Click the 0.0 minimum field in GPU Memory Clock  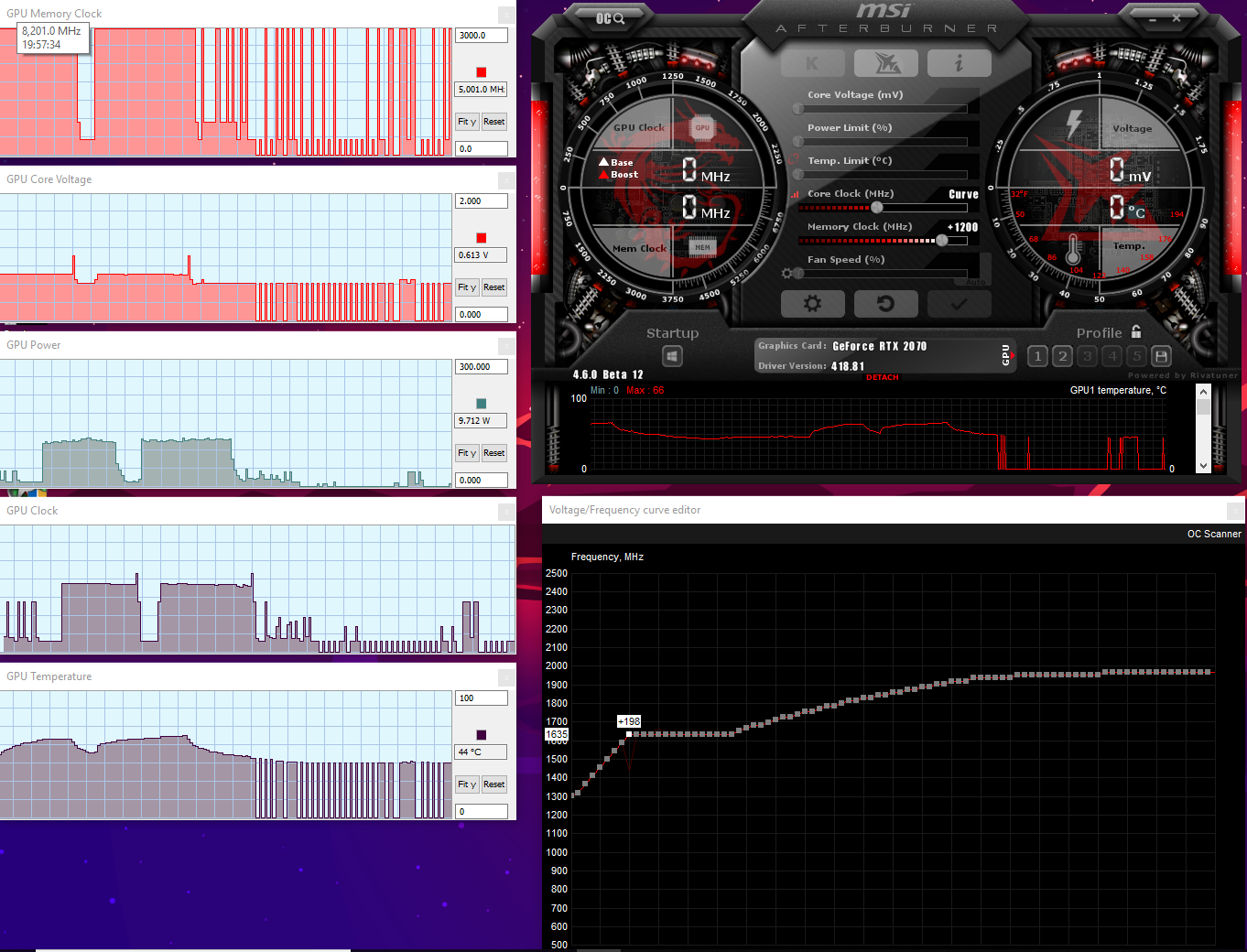[482, 148]
